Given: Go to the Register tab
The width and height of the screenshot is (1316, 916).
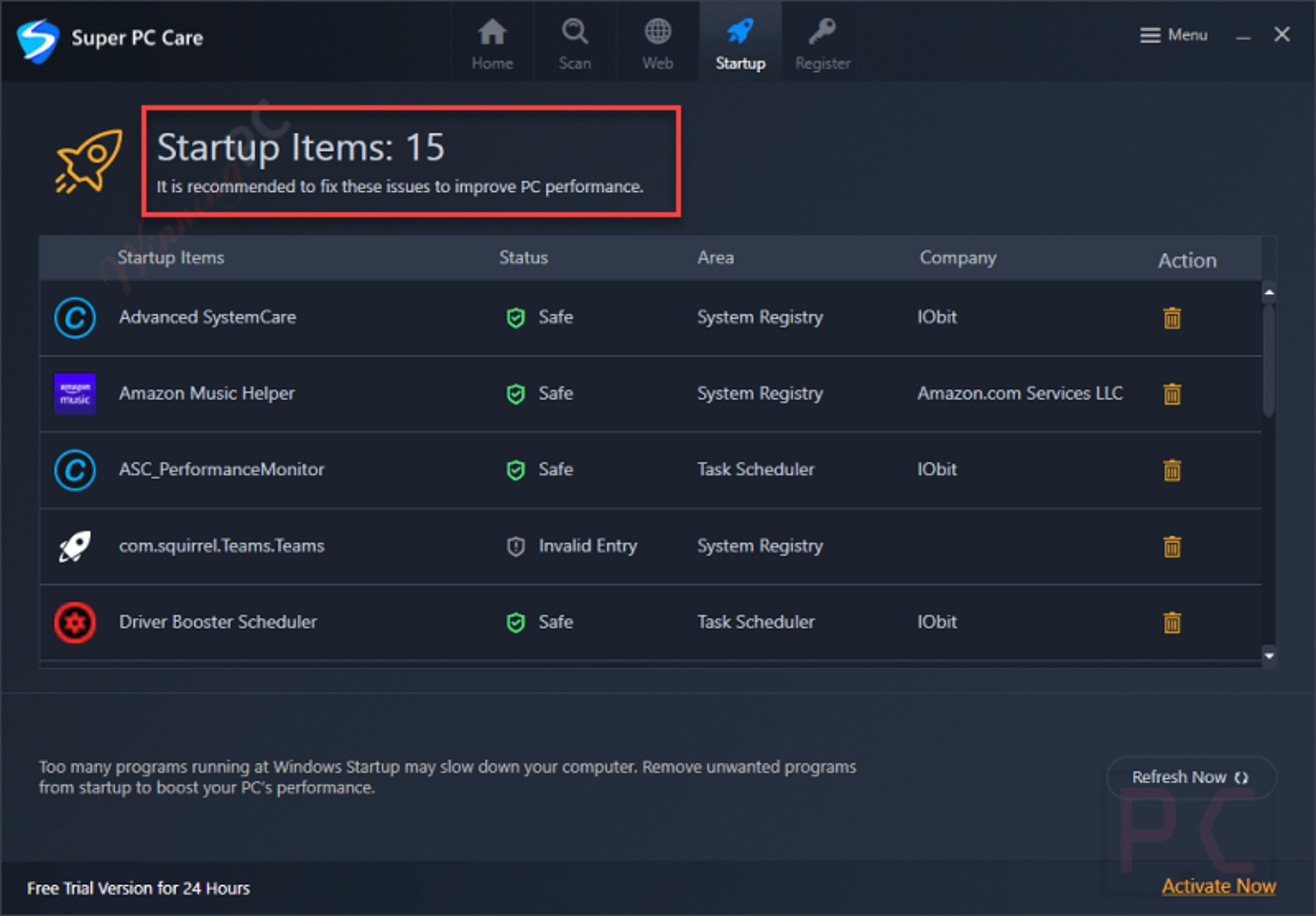Looking at the screenshot, I should coord(822,43).
